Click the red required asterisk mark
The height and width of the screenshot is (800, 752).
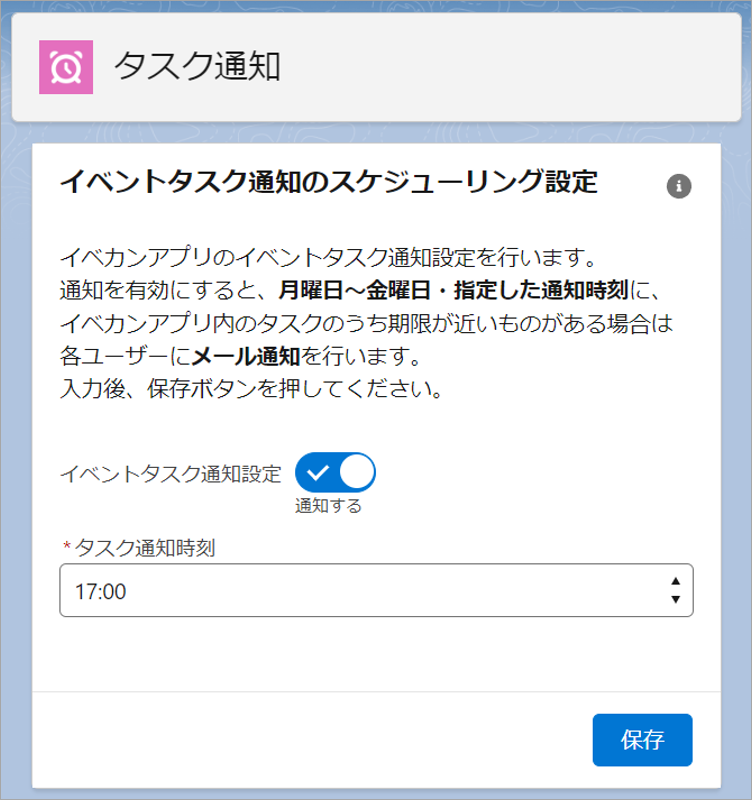tap(67, 547)
